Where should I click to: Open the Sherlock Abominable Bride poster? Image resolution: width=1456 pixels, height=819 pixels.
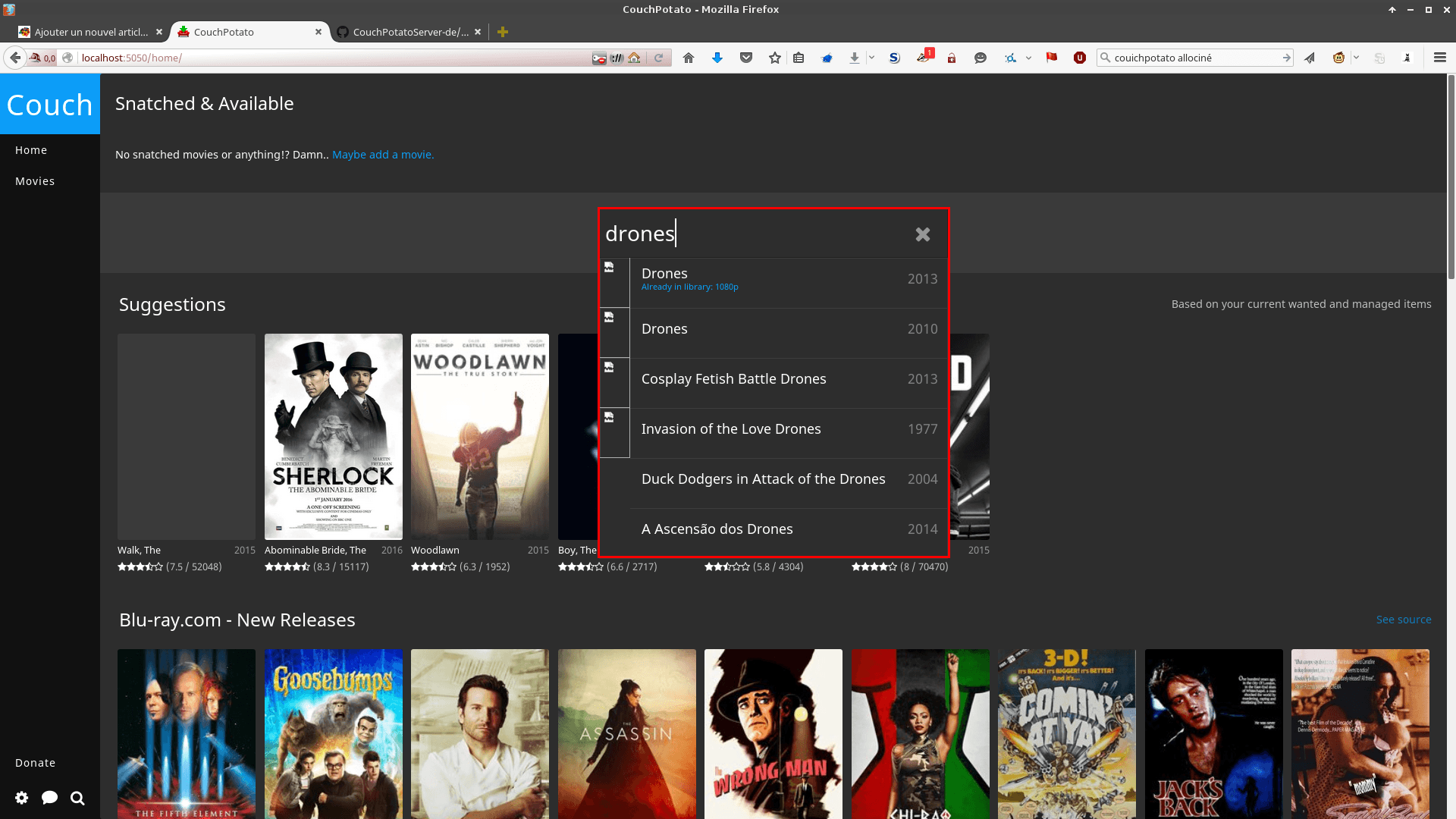334,437
